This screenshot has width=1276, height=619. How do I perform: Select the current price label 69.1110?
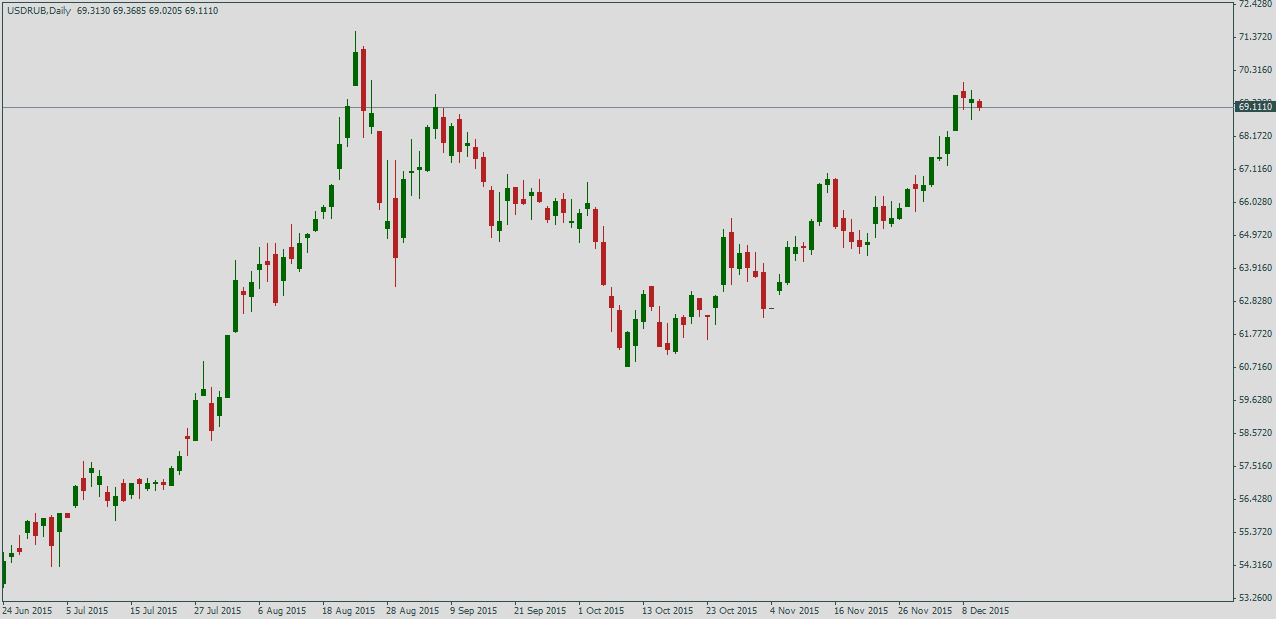(x=1255, y=106)
